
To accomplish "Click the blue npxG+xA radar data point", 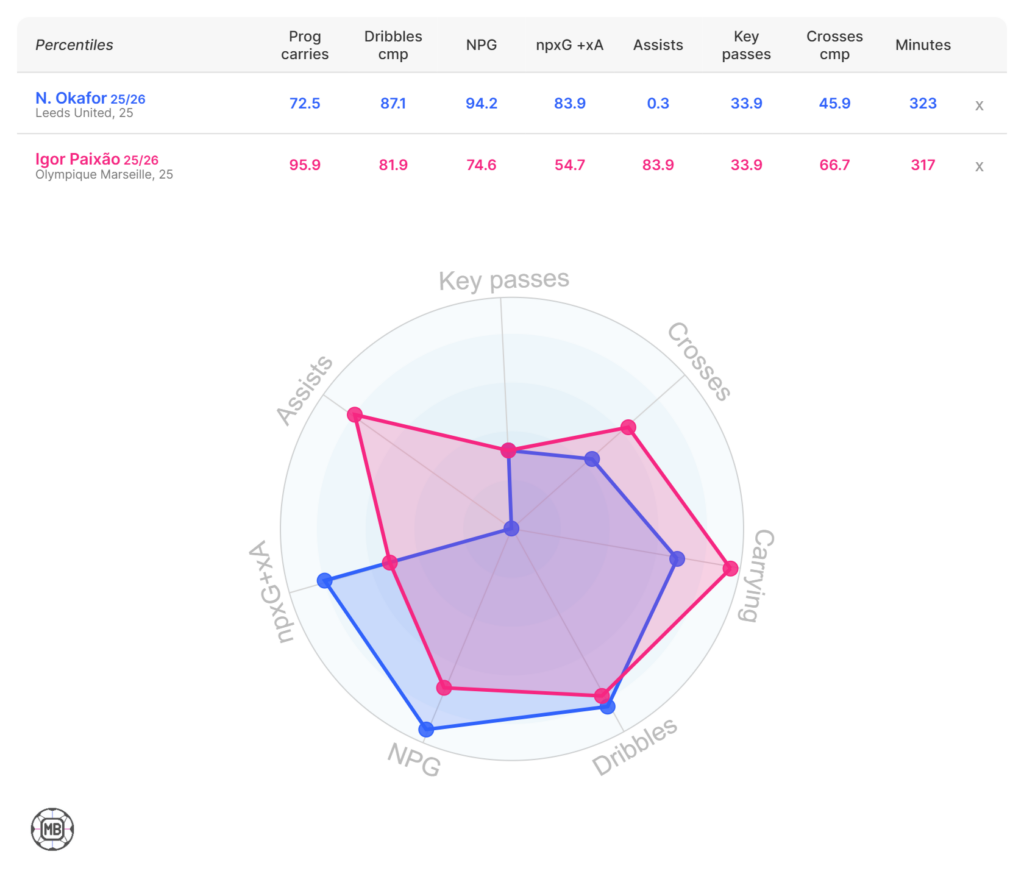I will click(324, 580).
